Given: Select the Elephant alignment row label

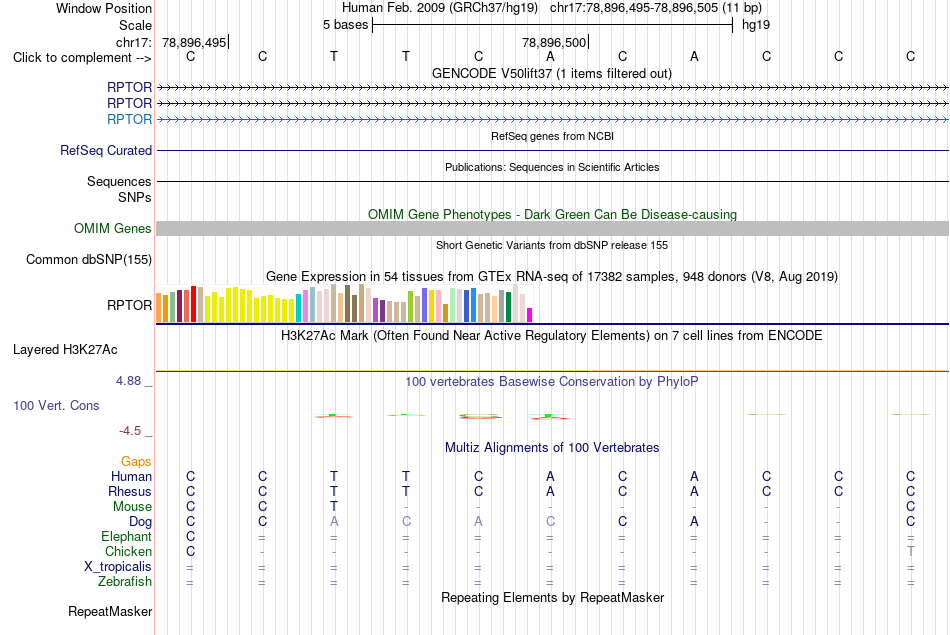Looking at the screenshot, I should point(126,537).
